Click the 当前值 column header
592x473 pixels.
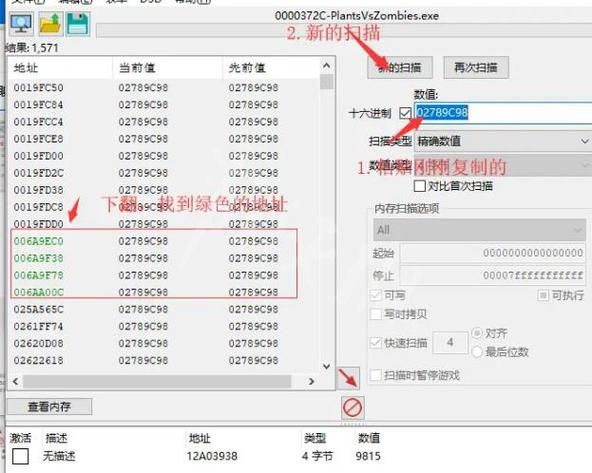click(167, 68)
